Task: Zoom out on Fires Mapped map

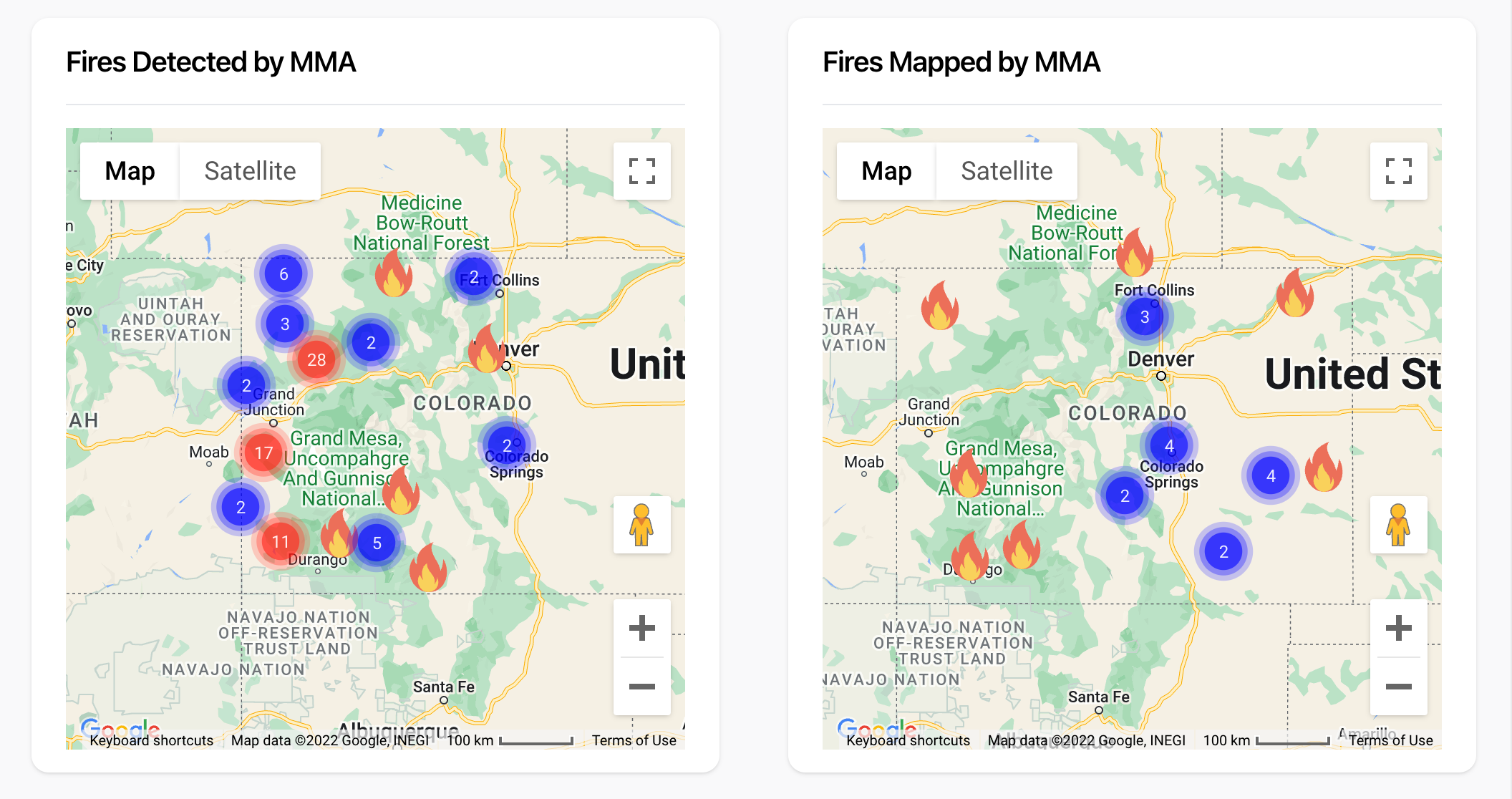Action: click(x=1398, y=686)
